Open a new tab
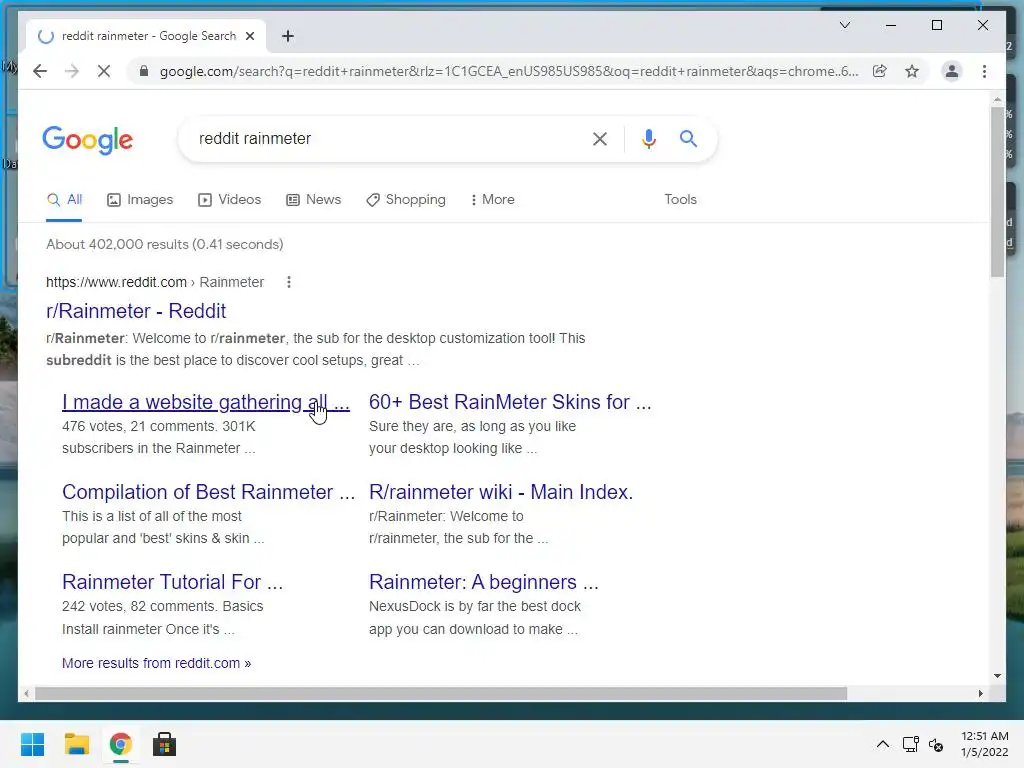 point(287,36)
